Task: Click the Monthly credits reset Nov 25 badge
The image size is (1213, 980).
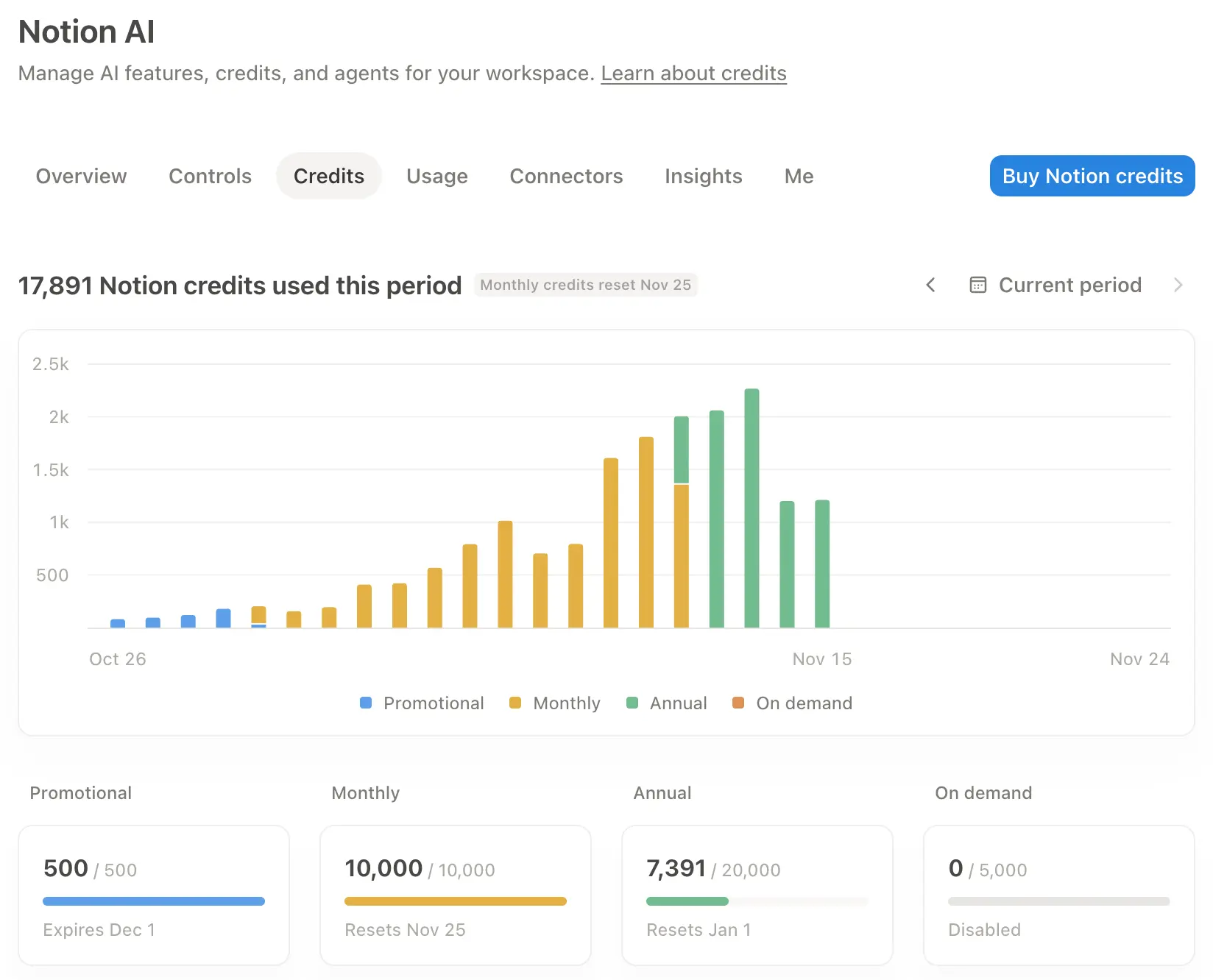Action: [x=585, y=285]
